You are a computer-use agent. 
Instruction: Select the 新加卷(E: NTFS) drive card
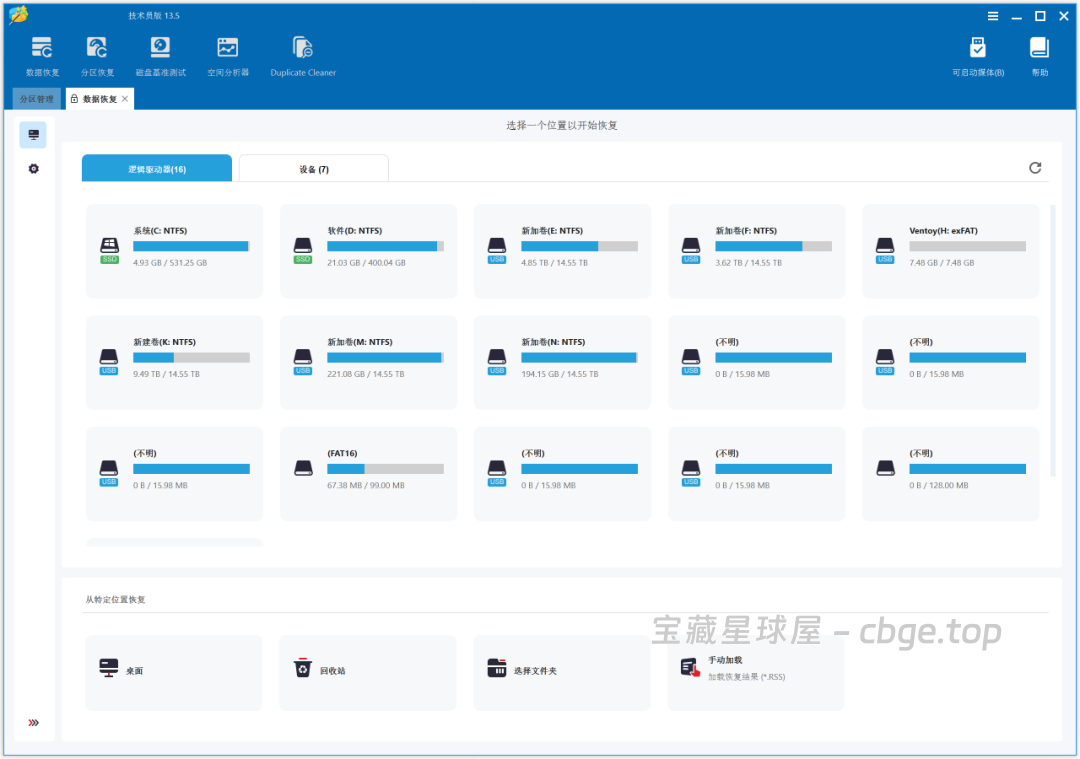pos(562,250)
